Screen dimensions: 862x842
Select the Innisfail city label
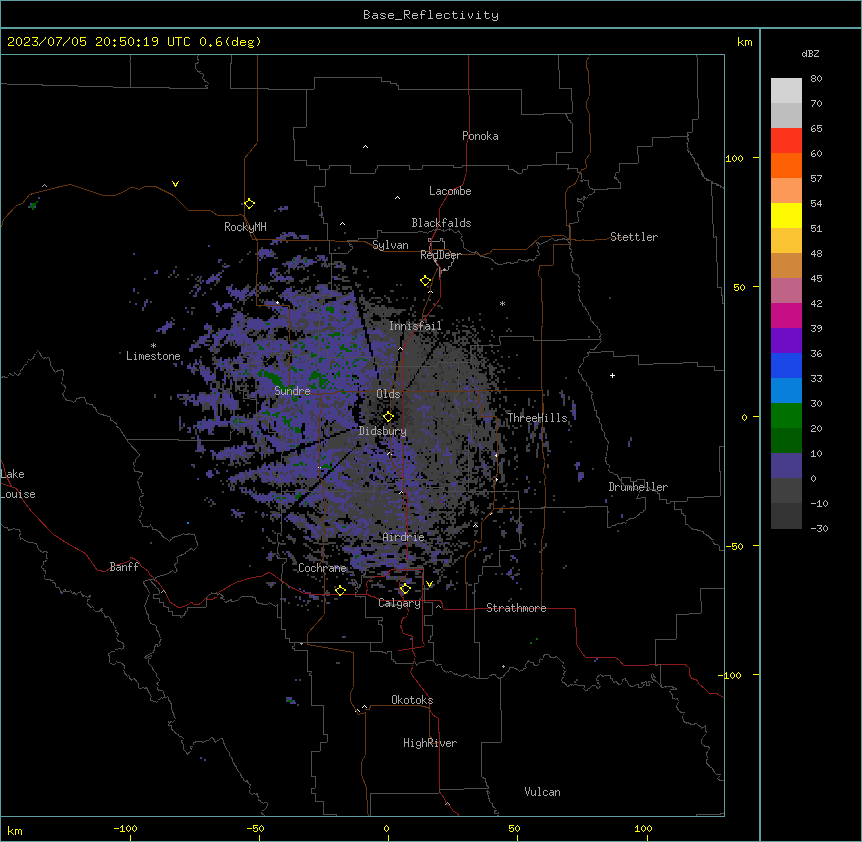click(415, 326)
